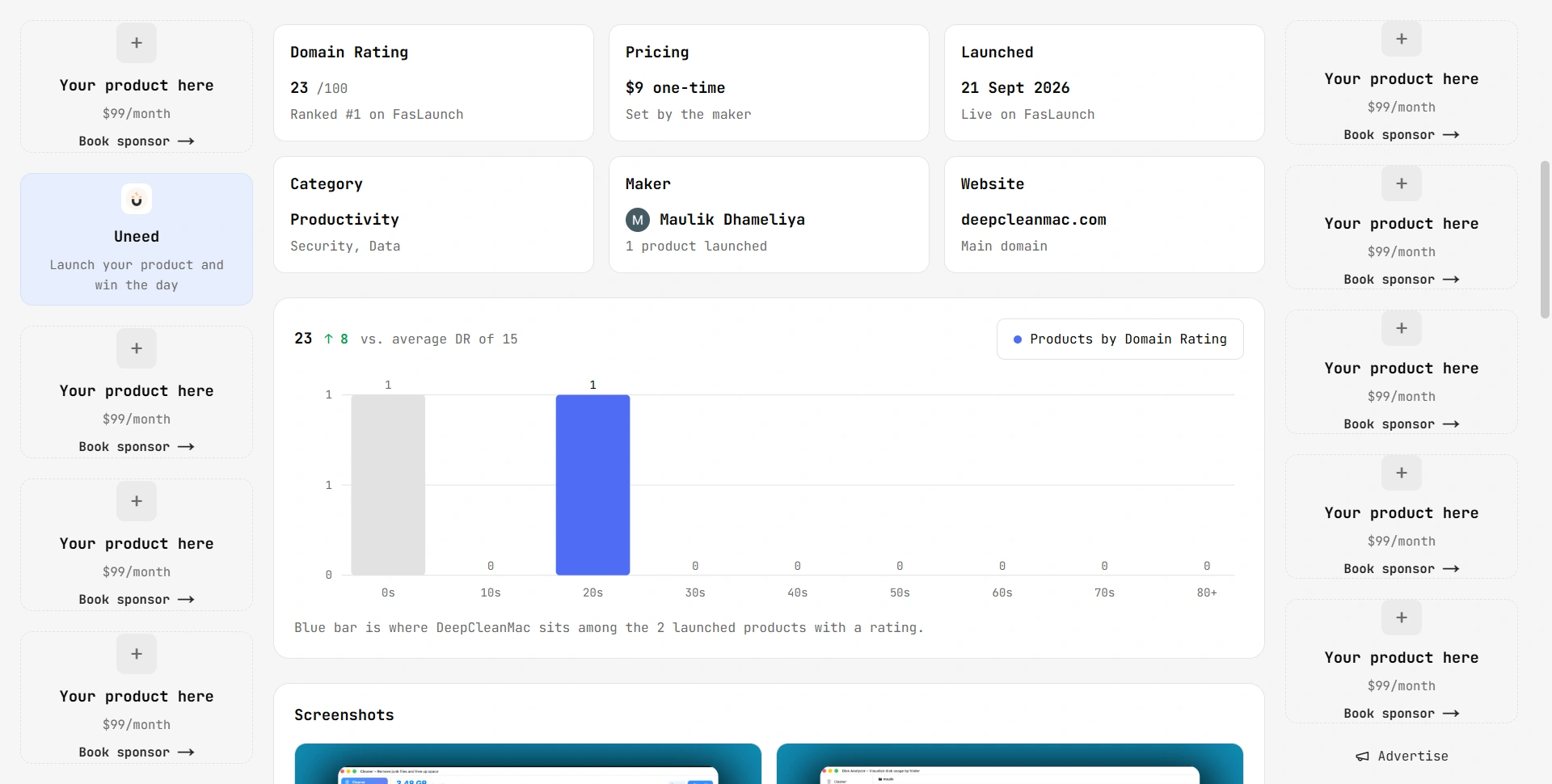
Task: Click the plus icon in the last left-column sponsor slot
Action: pyautogui.click(x=137, y=654)
